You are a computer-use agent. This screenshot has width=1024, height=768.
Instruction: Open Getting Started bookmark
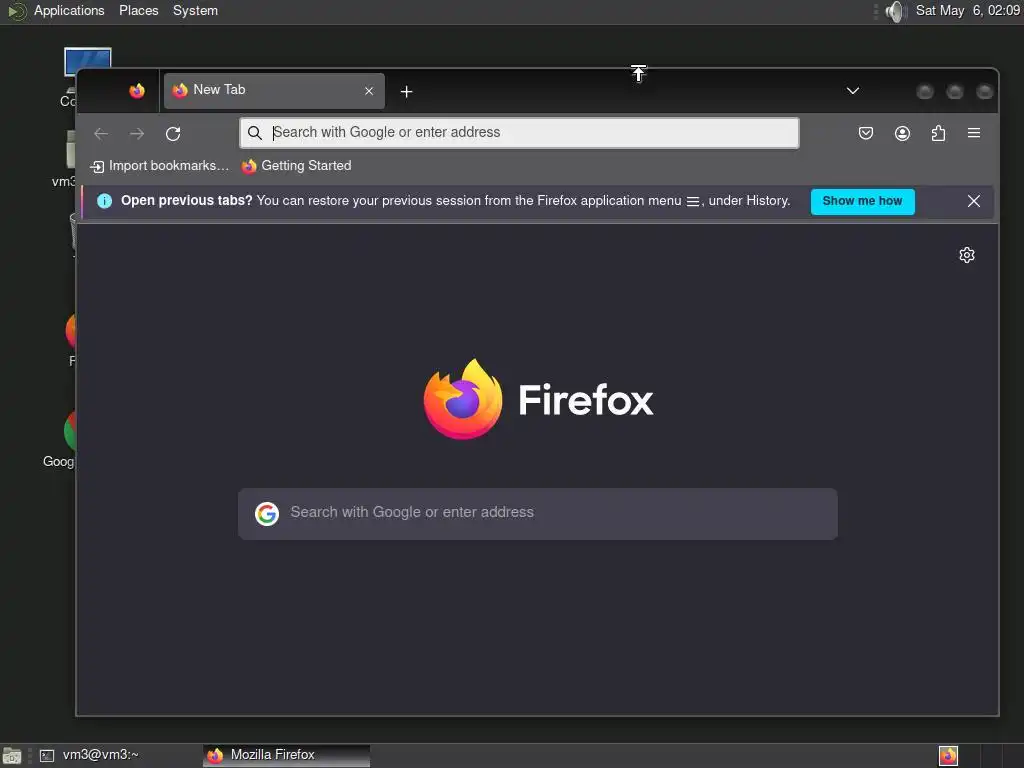296,166
